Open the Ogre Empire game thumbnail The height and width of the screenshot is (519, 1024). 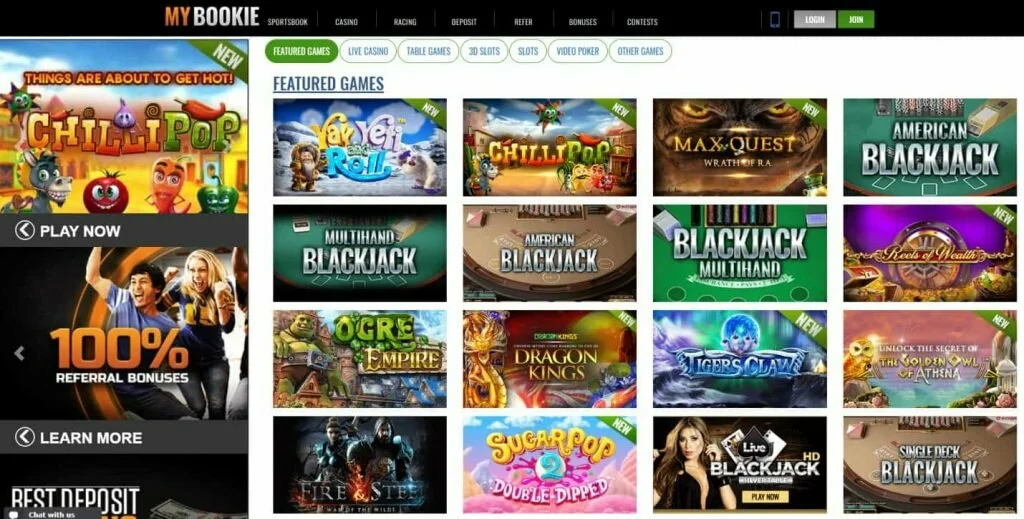point(360,358)
